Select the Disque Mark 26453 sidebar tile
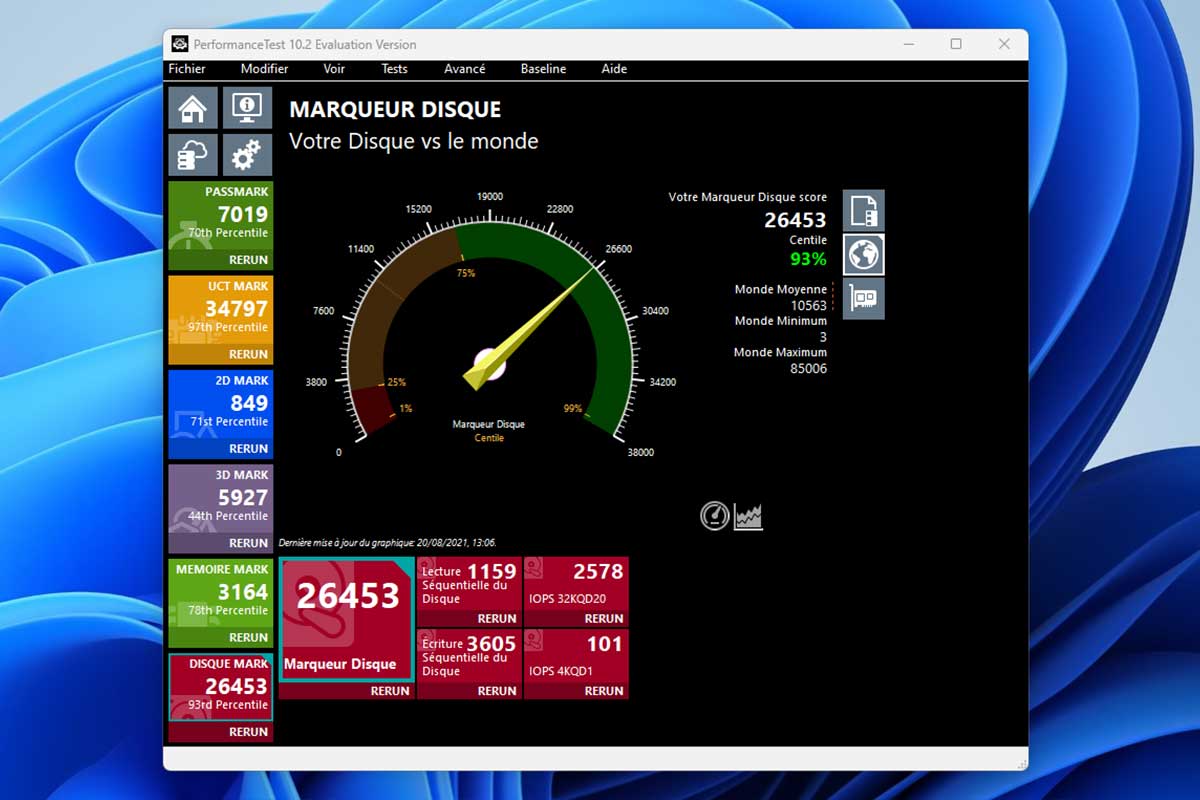1200x800 pixels. pyautogui.click(x=220, y=687)
